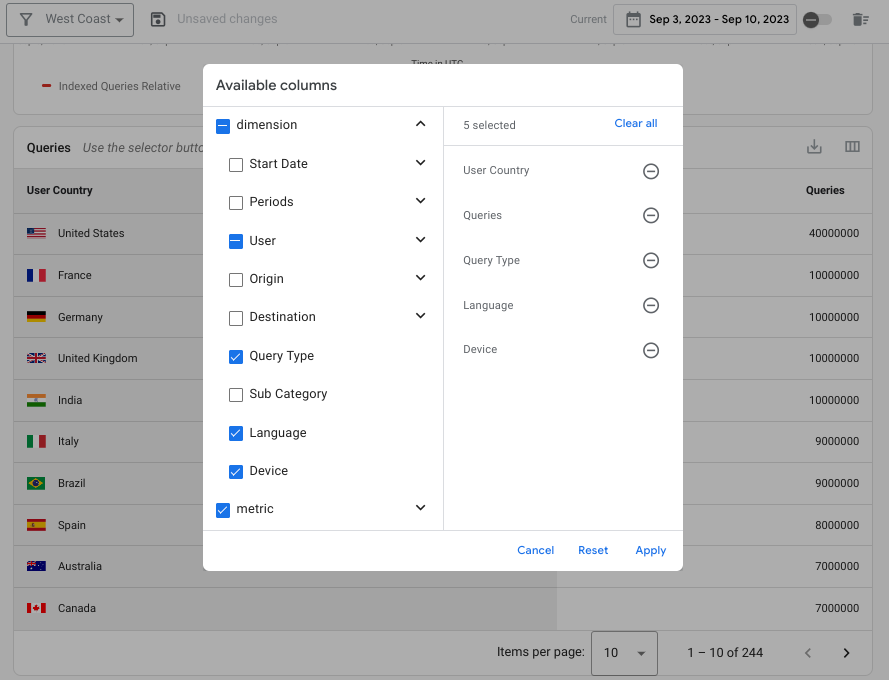
Task: Open the column selector icon
Action: (x=852, y=147)
